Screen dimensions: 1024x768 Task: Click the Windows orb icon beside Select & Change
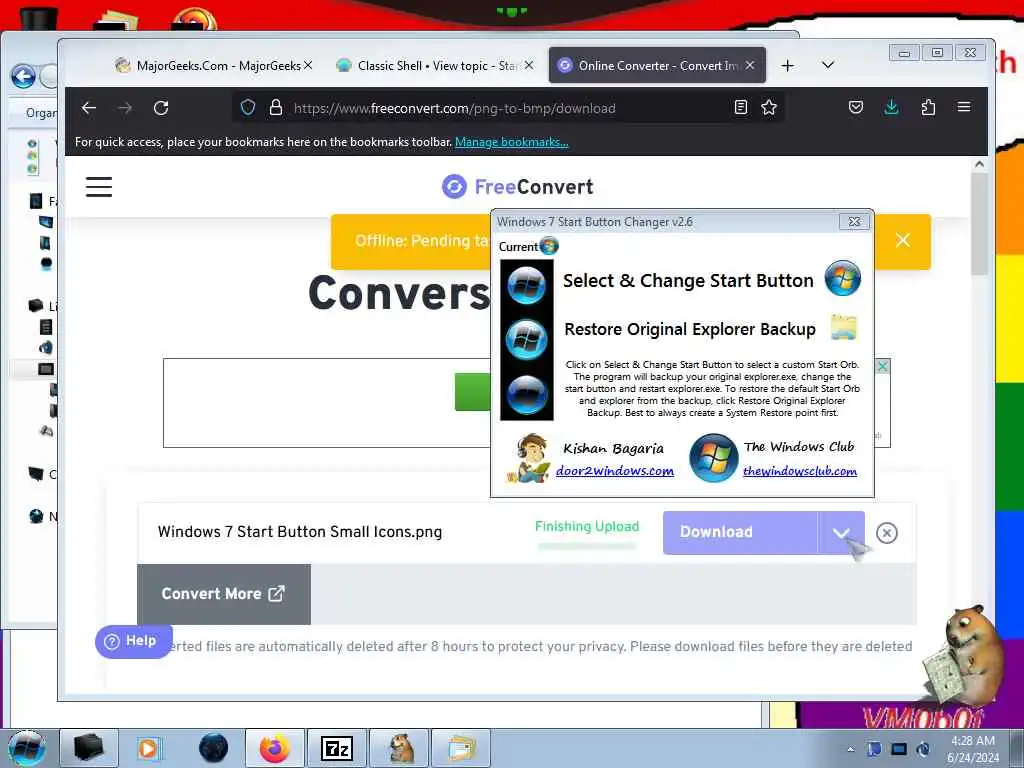click(842, 278)
